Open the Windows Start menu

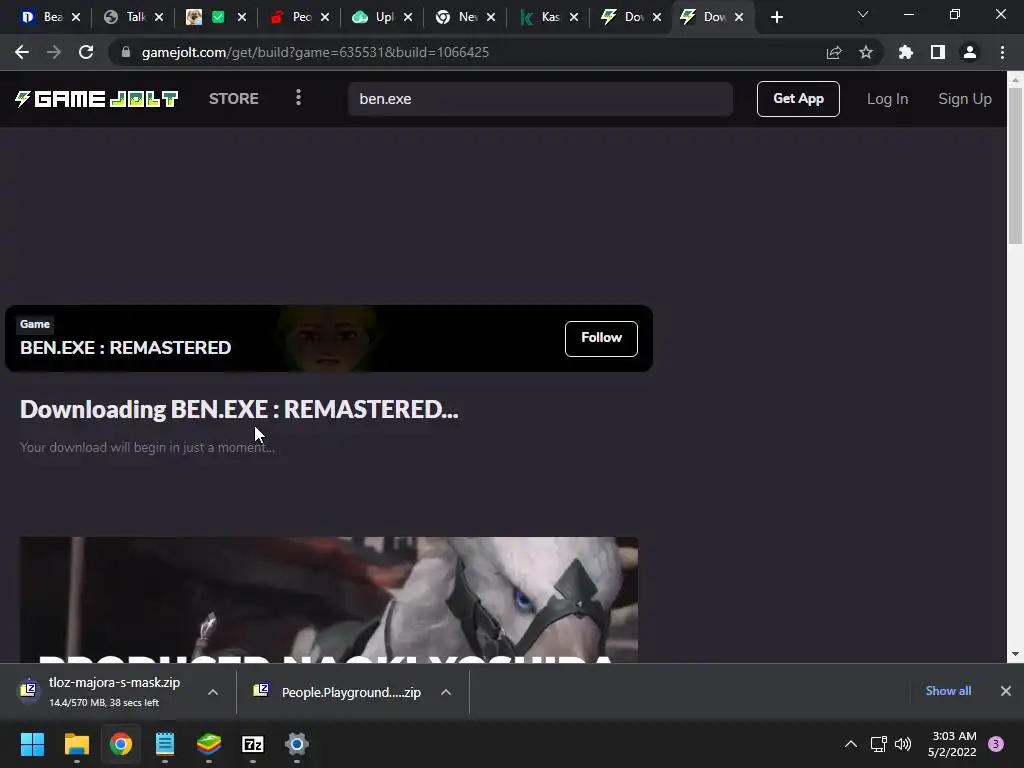click(x=32, y=744)
